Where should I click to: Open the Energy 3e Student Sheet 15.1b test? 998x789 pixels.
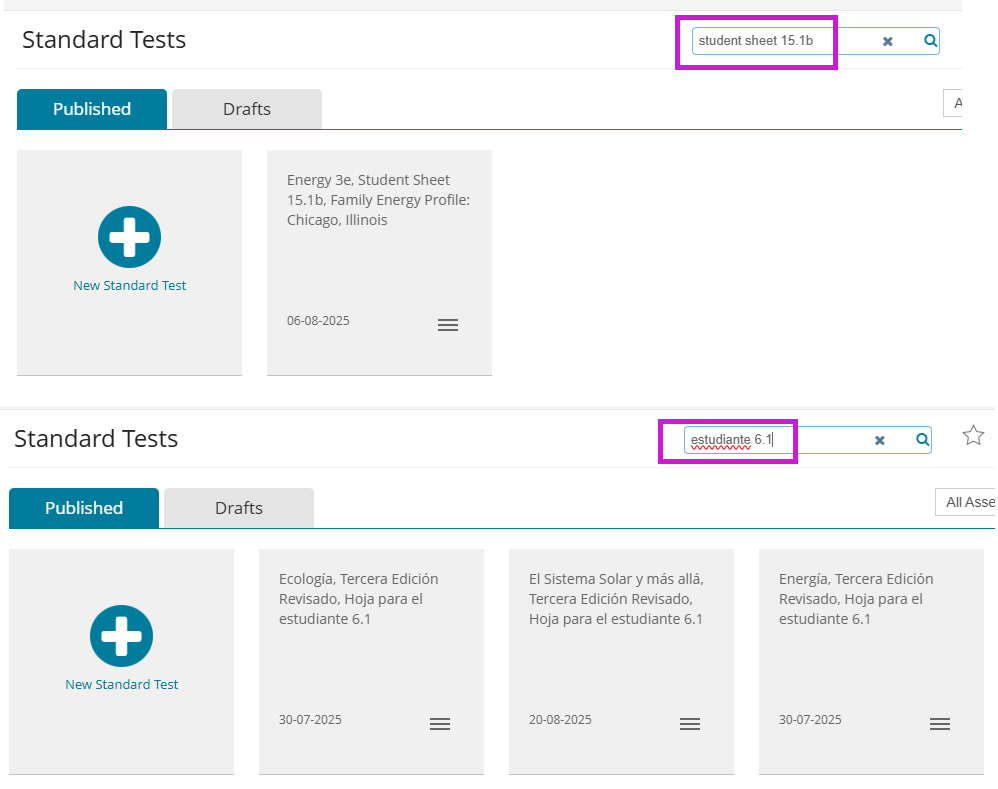(378, 200)
